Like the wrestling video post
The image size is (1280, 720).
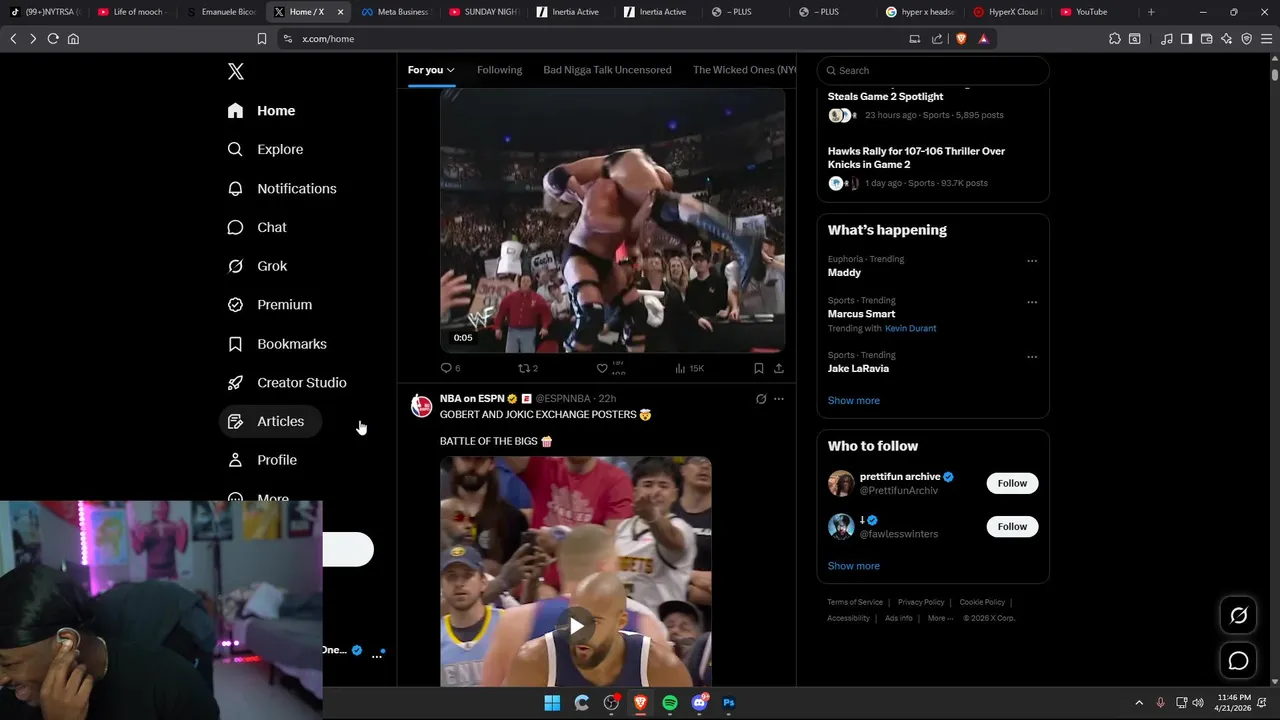pyautogui.click(x=602, y=368)
